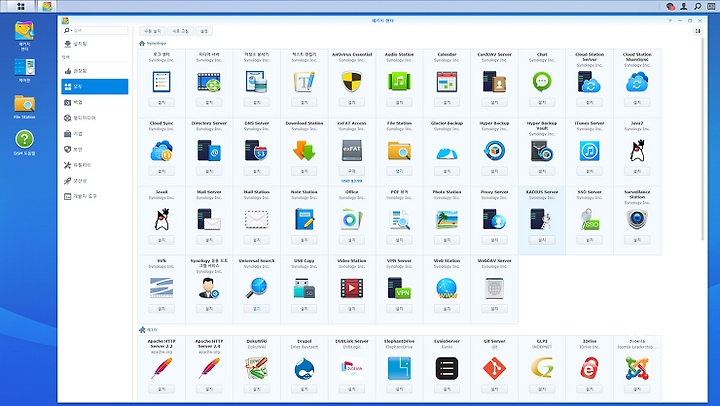Image resolution: width=720 pixels, height=406 pixels.
Task: Switch to the Package Center taskbar tab
Action: click(x=47, y=6)
